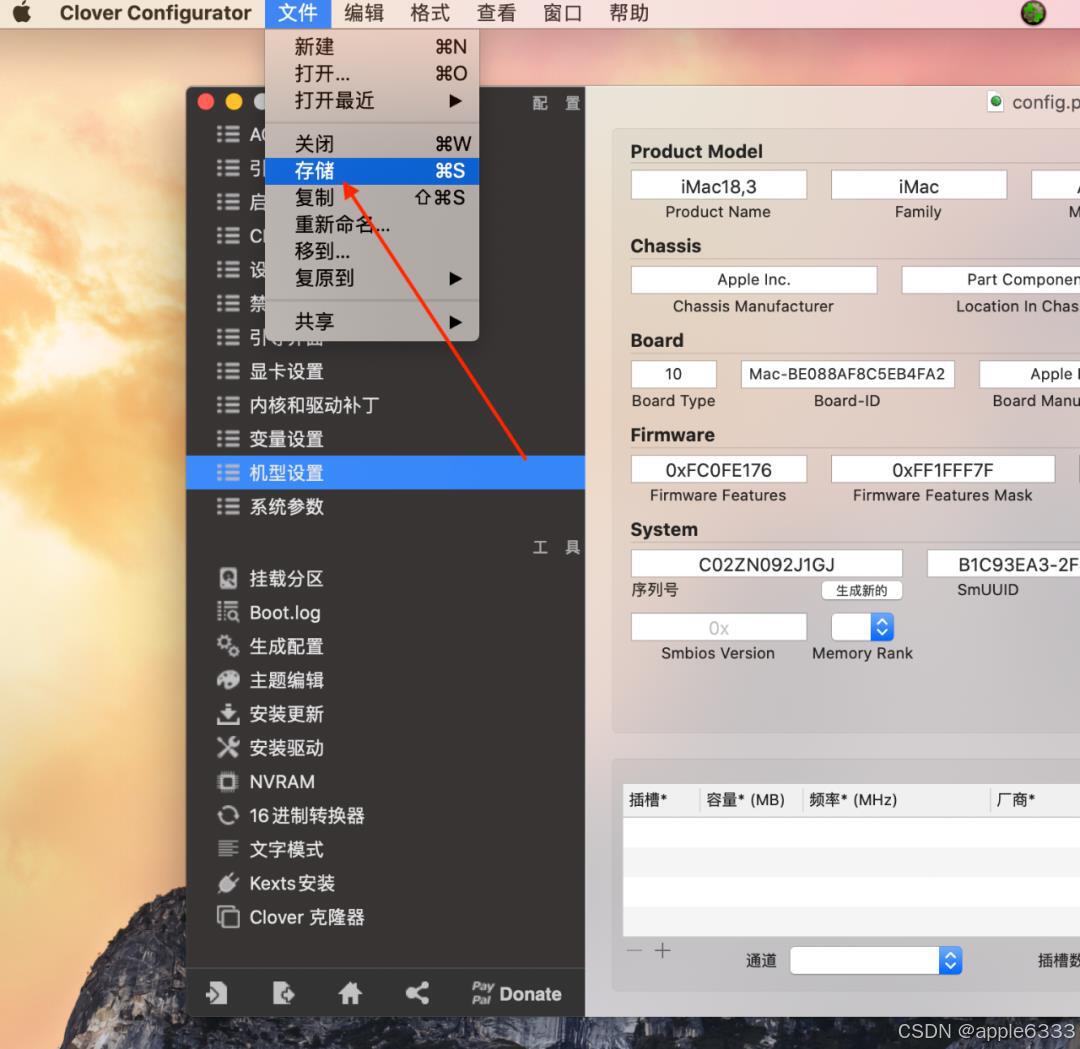
Task: Click the 安装更新 download icon
Action: [227, 714]
